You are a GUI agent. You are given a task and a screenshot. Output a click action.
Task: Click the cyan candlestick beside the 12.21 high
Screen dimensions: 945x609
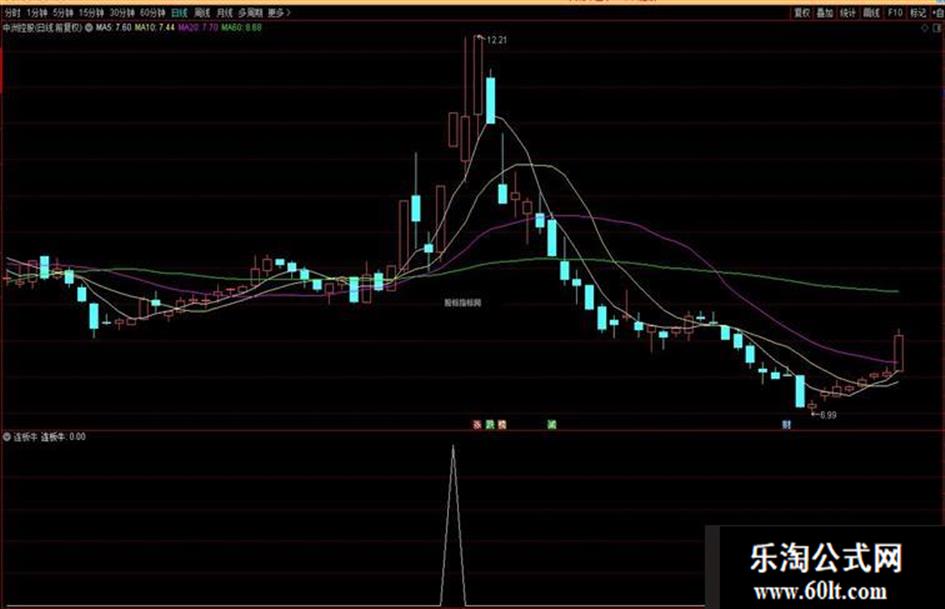(x=491, y=100)
